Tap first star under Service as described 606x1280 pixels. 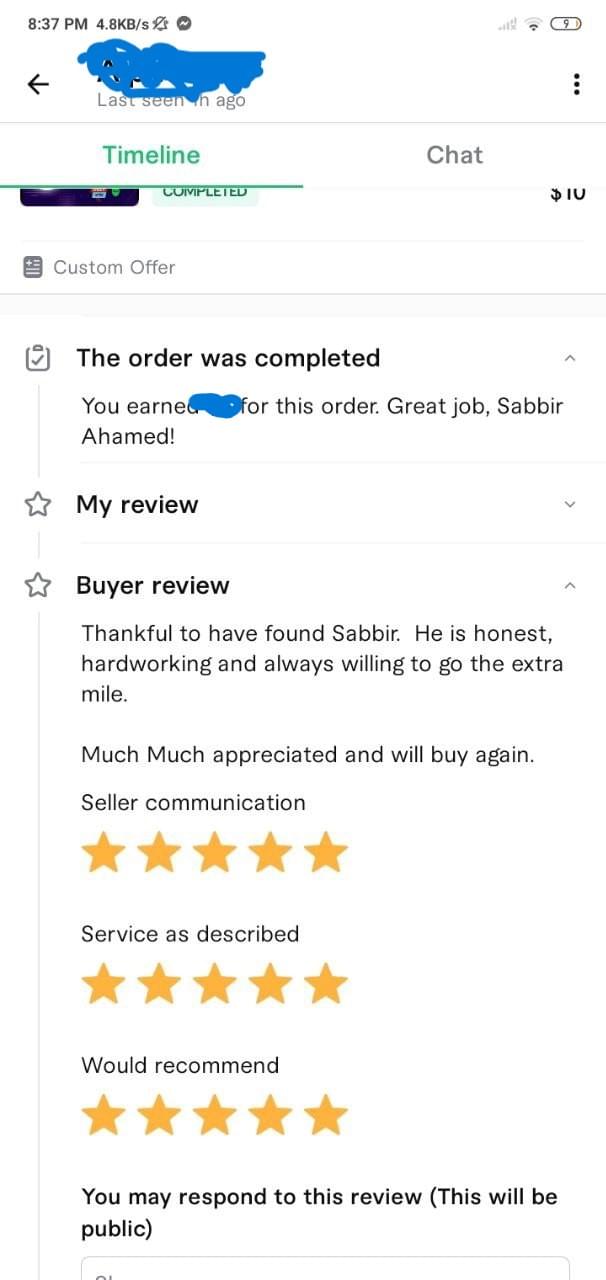click(103, 986)
